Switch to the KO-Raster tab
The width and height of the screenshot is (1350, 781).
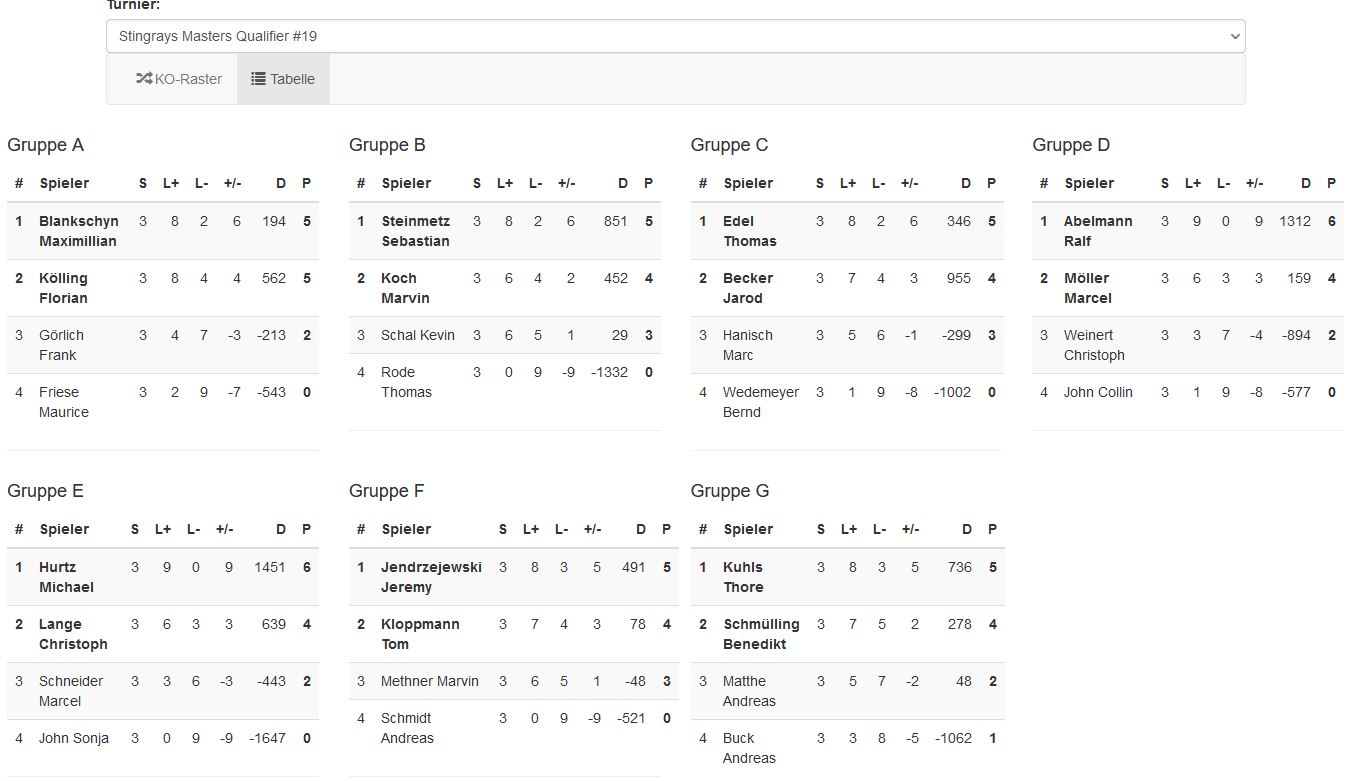[x=179, y=79]
